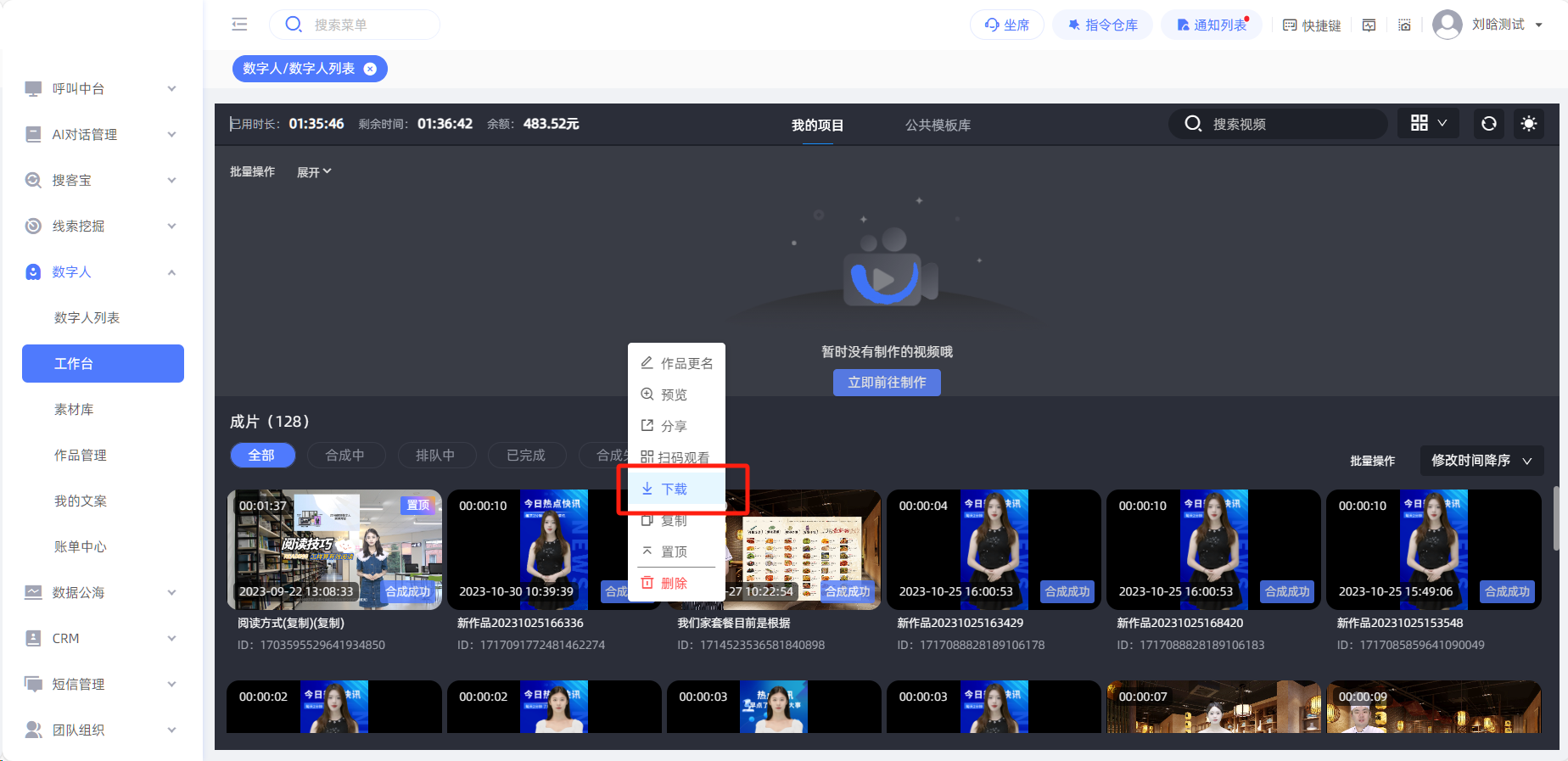The height and width of the screenshot is (761, 1568).
Task: Switch to the 我的项目 tab
Action: tap(817, 126)
